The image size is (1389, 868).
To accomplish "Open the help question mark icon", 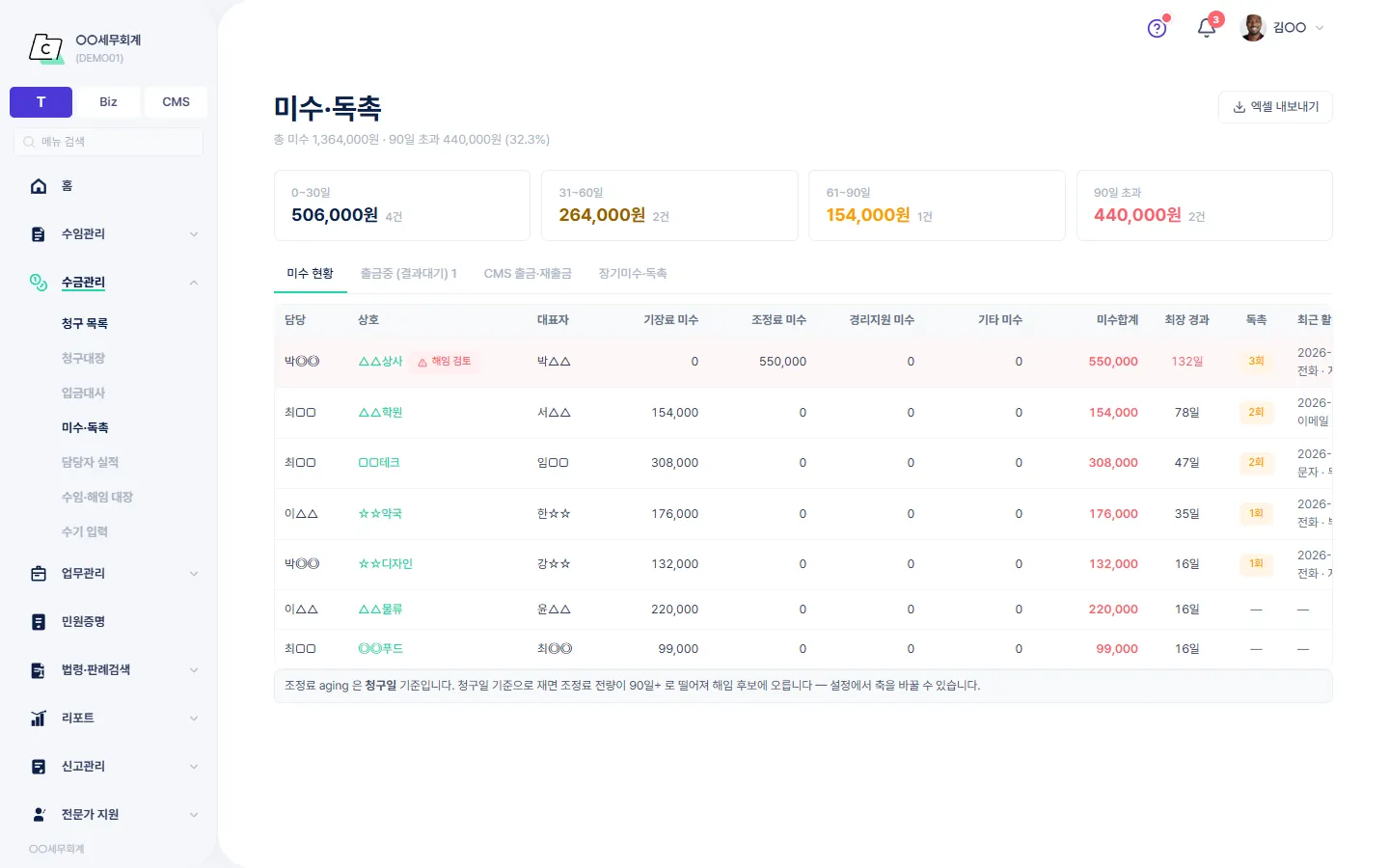I will tap(1157, 28).
